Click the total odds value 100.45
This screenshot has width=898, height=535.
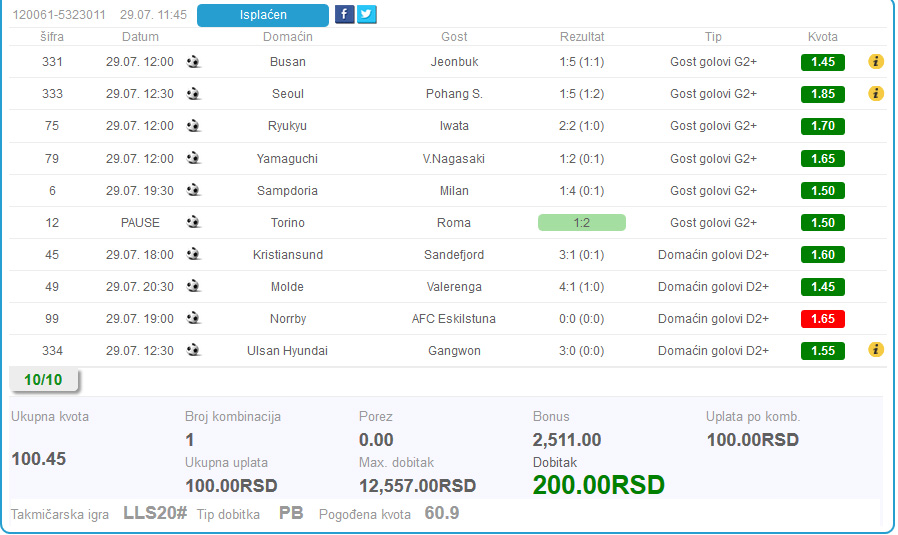pos(39,459)
